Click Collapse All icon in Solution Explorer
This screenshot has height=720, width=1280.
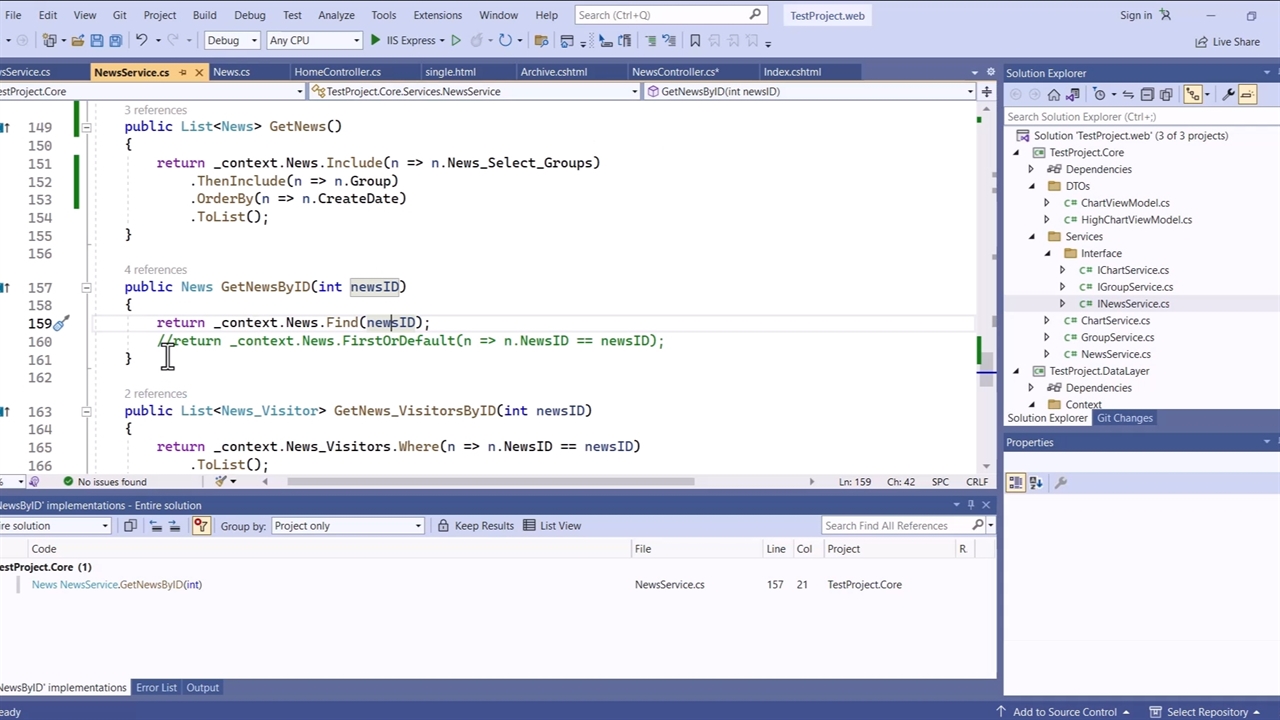1147,94
